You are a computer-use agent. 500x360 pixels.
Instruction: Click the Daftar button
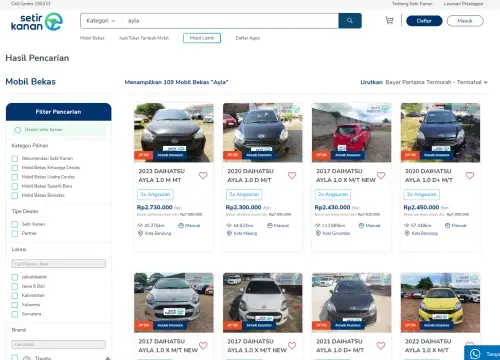(424, 21)
